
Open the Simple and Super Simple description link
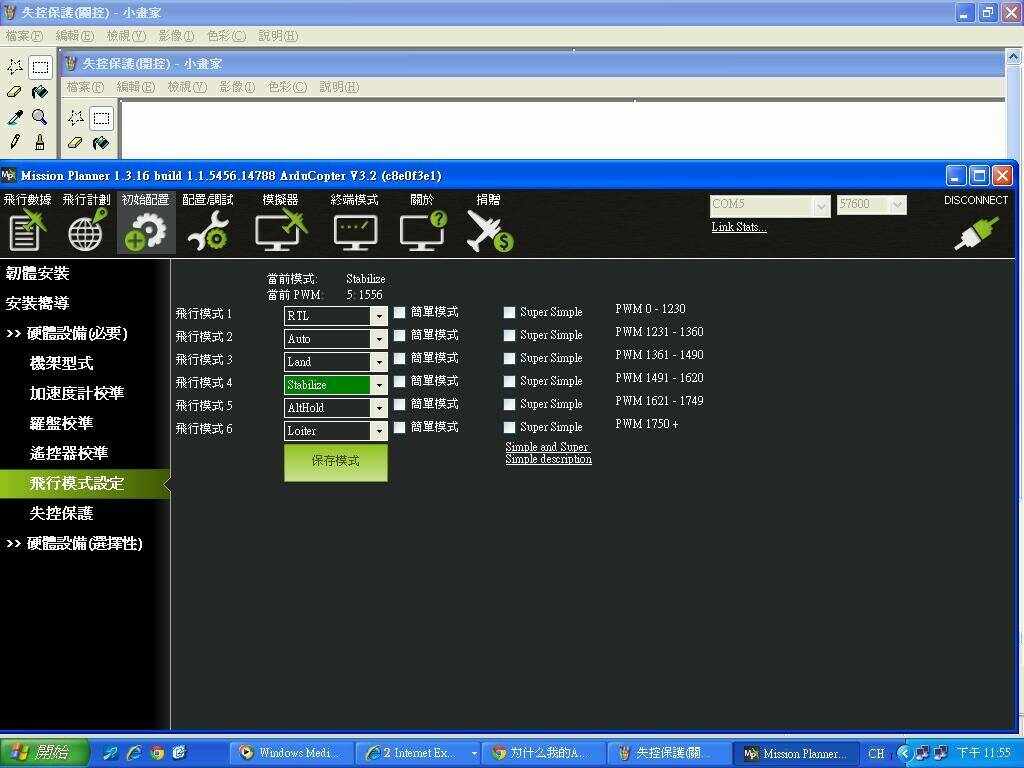[x=548, y=453]
